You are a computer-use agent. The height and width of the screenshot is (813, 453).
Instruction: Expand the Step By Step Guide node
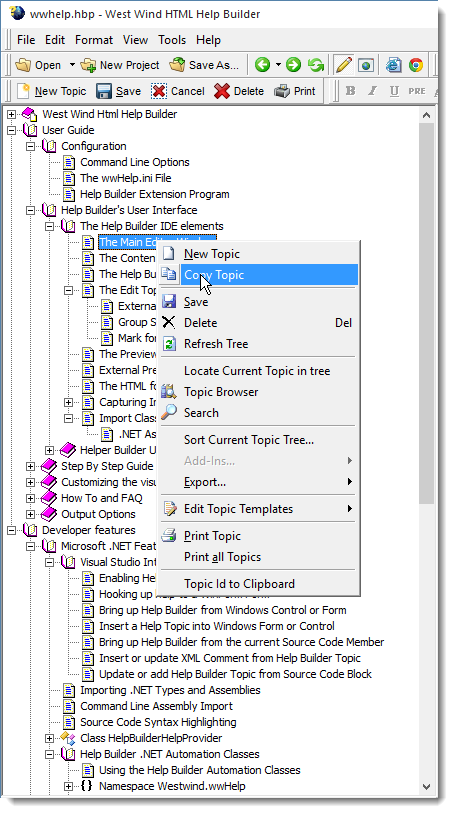pyautogui.click(x=31, y=467)
